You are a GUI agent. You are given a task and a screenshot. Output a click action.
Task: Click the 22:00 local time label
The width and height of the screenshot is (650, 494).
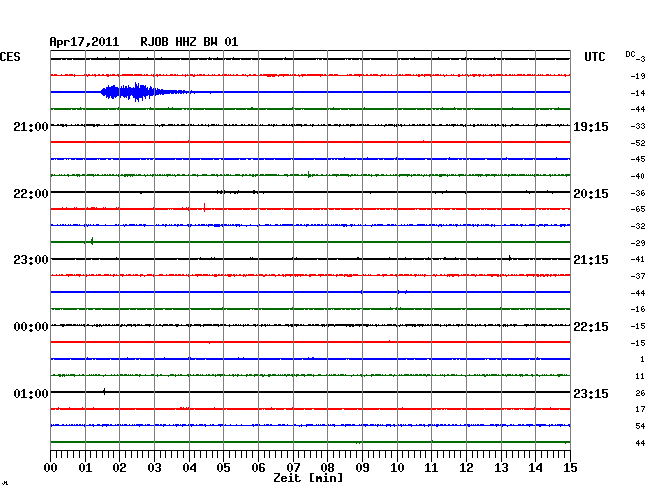[31, 194]
